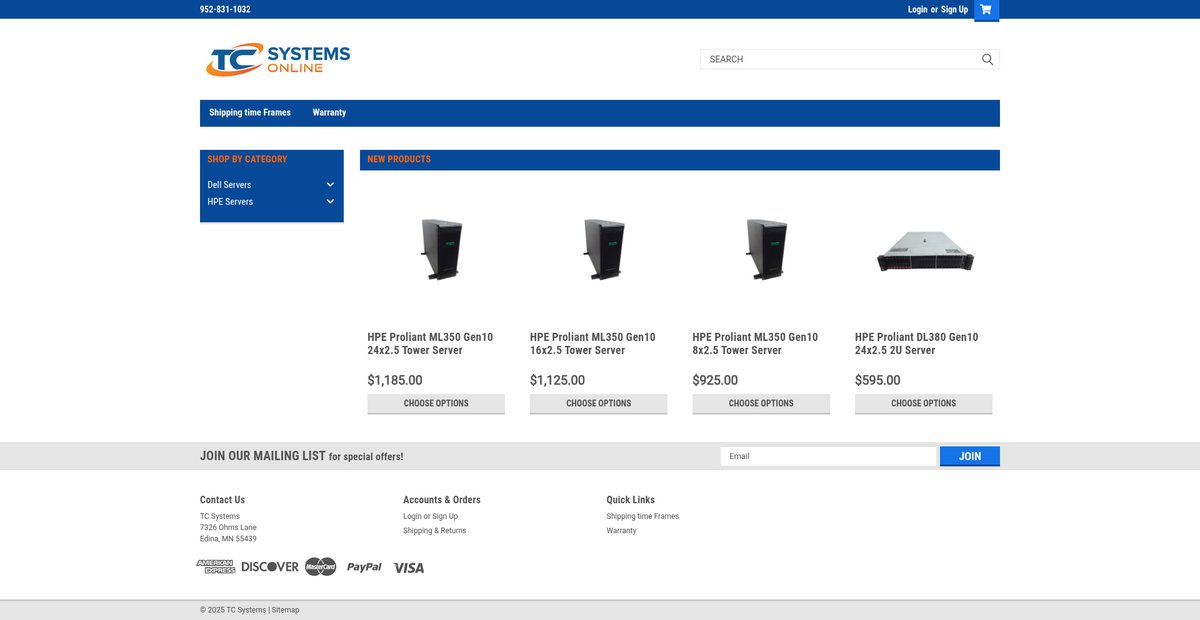
Task: Open the shopping cart icon
Action: click(986, 9)
